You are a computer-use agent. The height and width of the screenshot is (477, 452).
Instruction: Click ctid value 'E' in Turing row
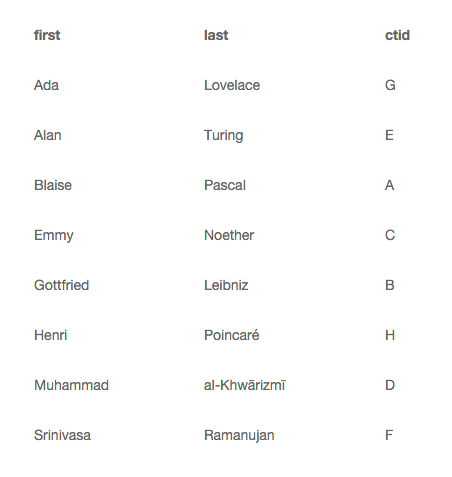tap(389, 135)
